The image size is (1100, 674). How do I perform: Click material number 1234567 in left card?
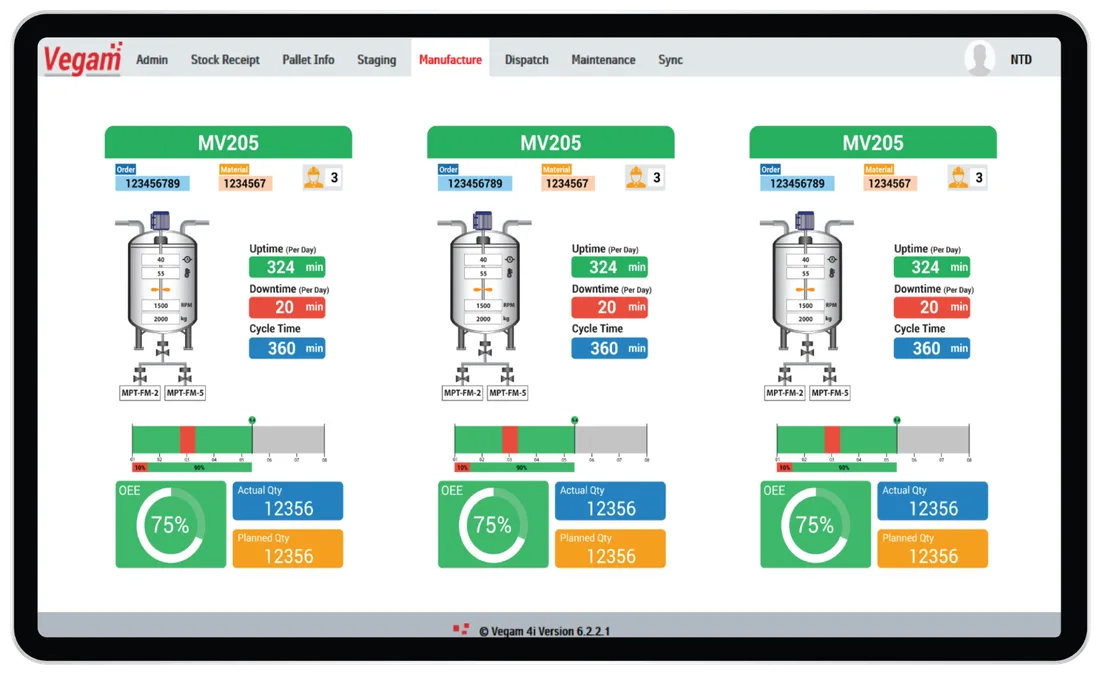(x=245, y=184)
